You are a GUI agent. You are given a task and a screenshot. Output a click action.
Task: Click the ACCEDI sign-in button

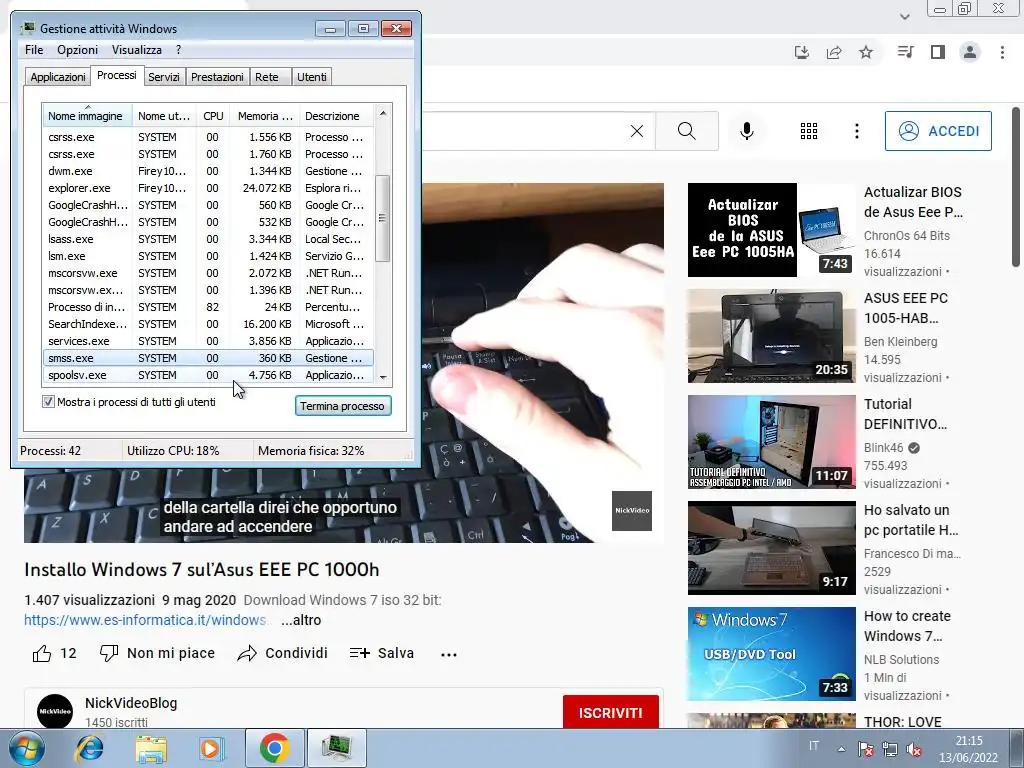[x=938, y=131]
